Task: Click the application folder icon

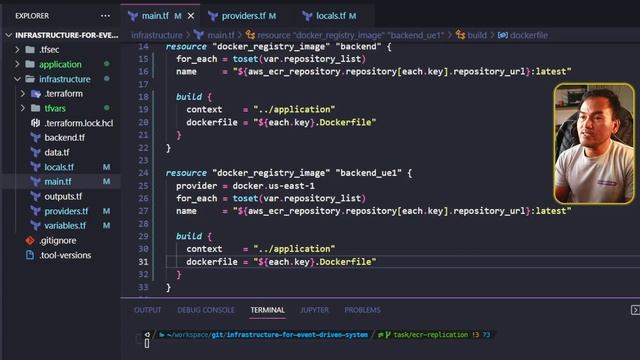Action: point(30,64)
